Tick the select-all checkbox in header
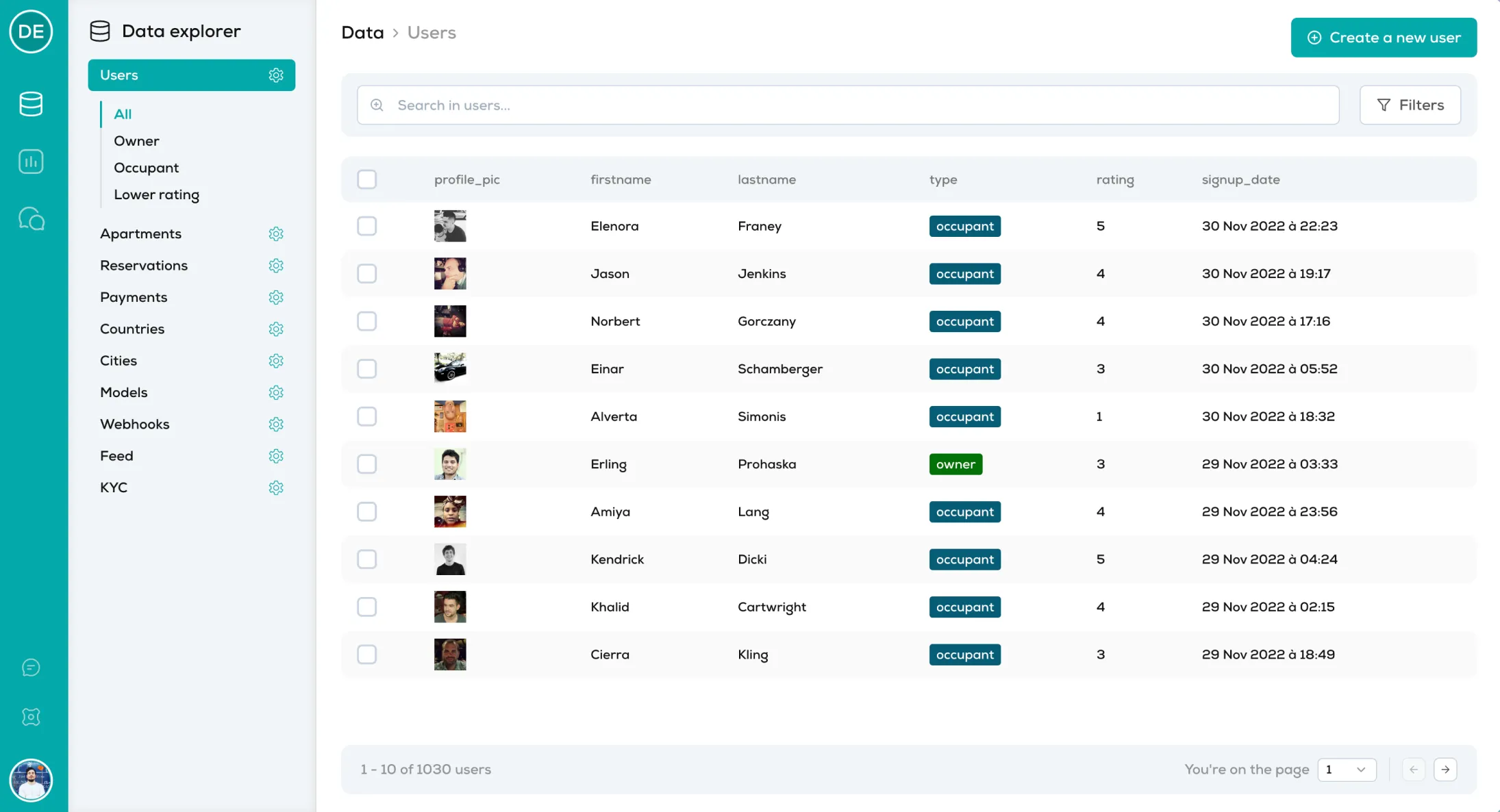 (x=367, y=179)
